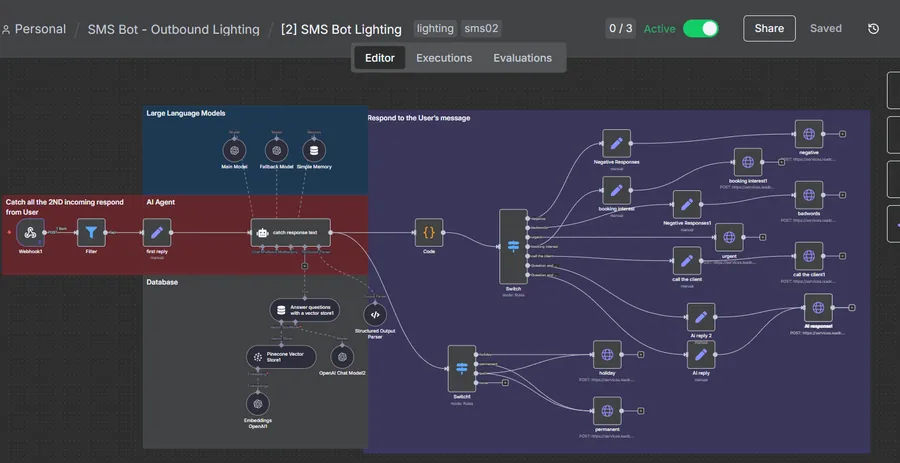
Task: Click plus connector after permanent node
Action: click(x=641, y=411)
